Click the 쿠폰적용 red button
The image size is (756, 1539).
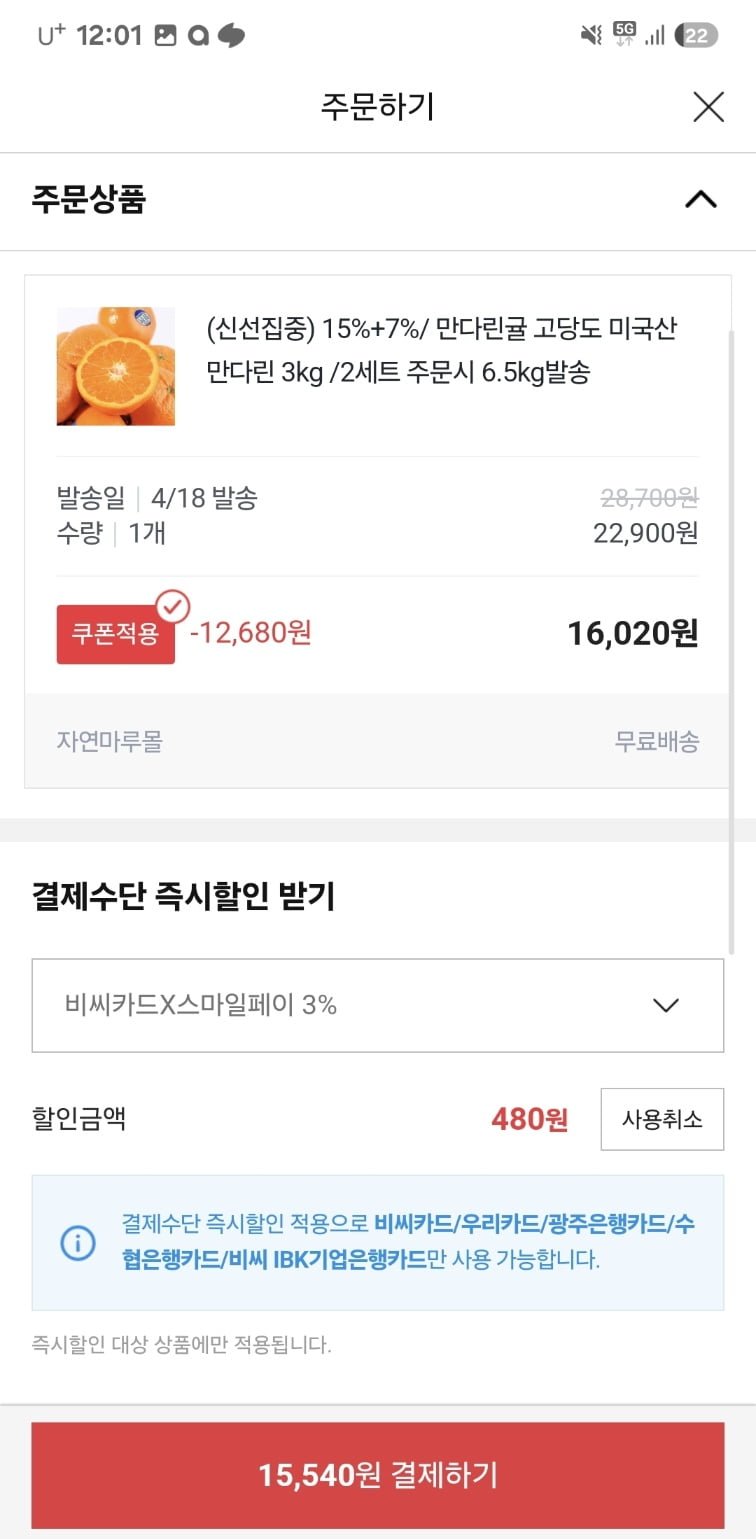tap(115, 634)
